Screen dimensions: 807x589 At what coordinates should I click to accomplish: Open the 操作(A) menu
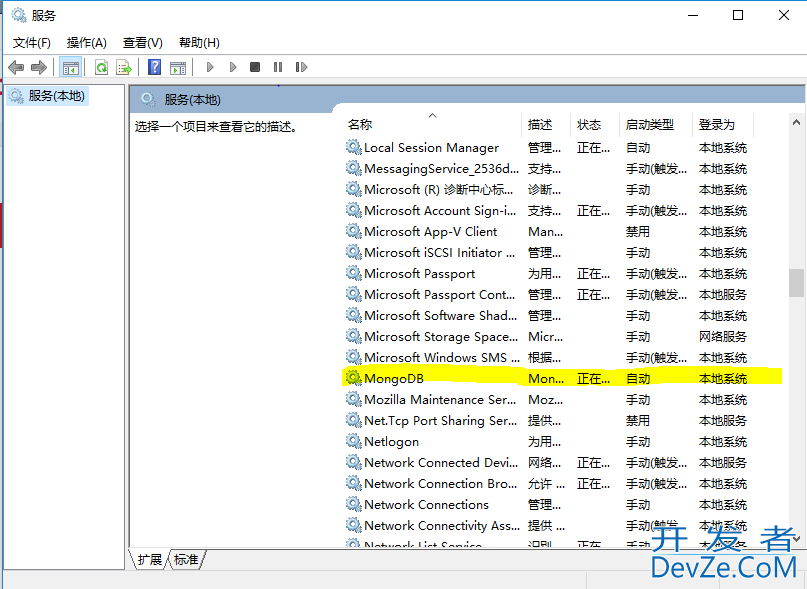(x=87, y=42)
